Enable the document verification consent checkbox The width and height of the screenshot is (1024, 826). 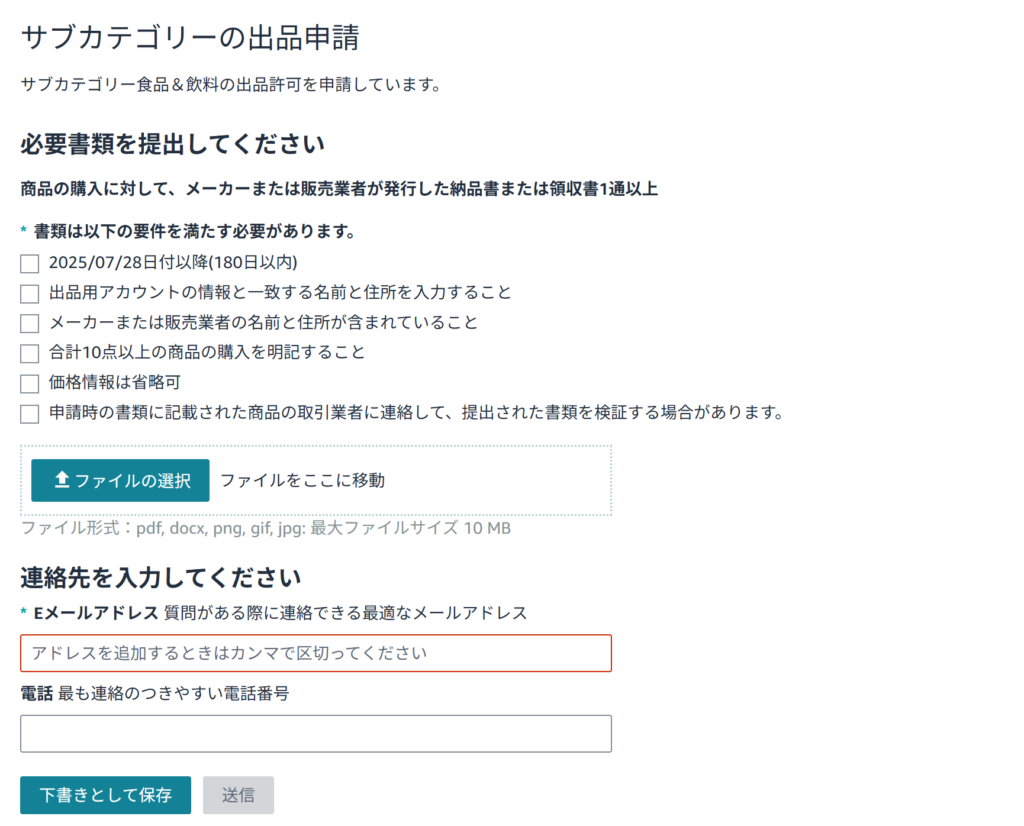[29, 413]
